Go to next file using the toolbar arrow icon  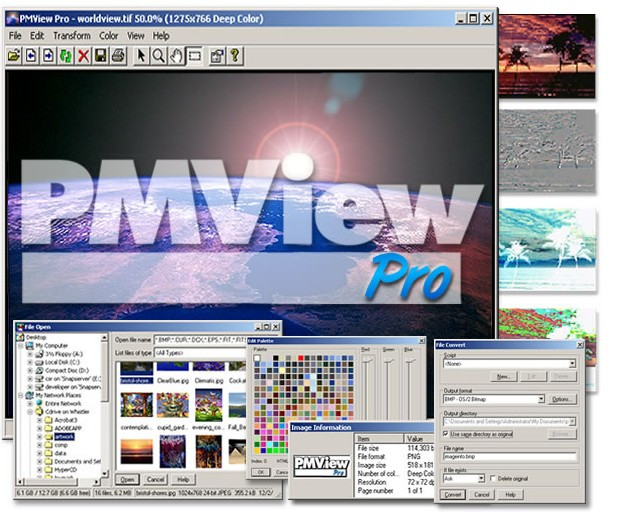click(48, 56)
